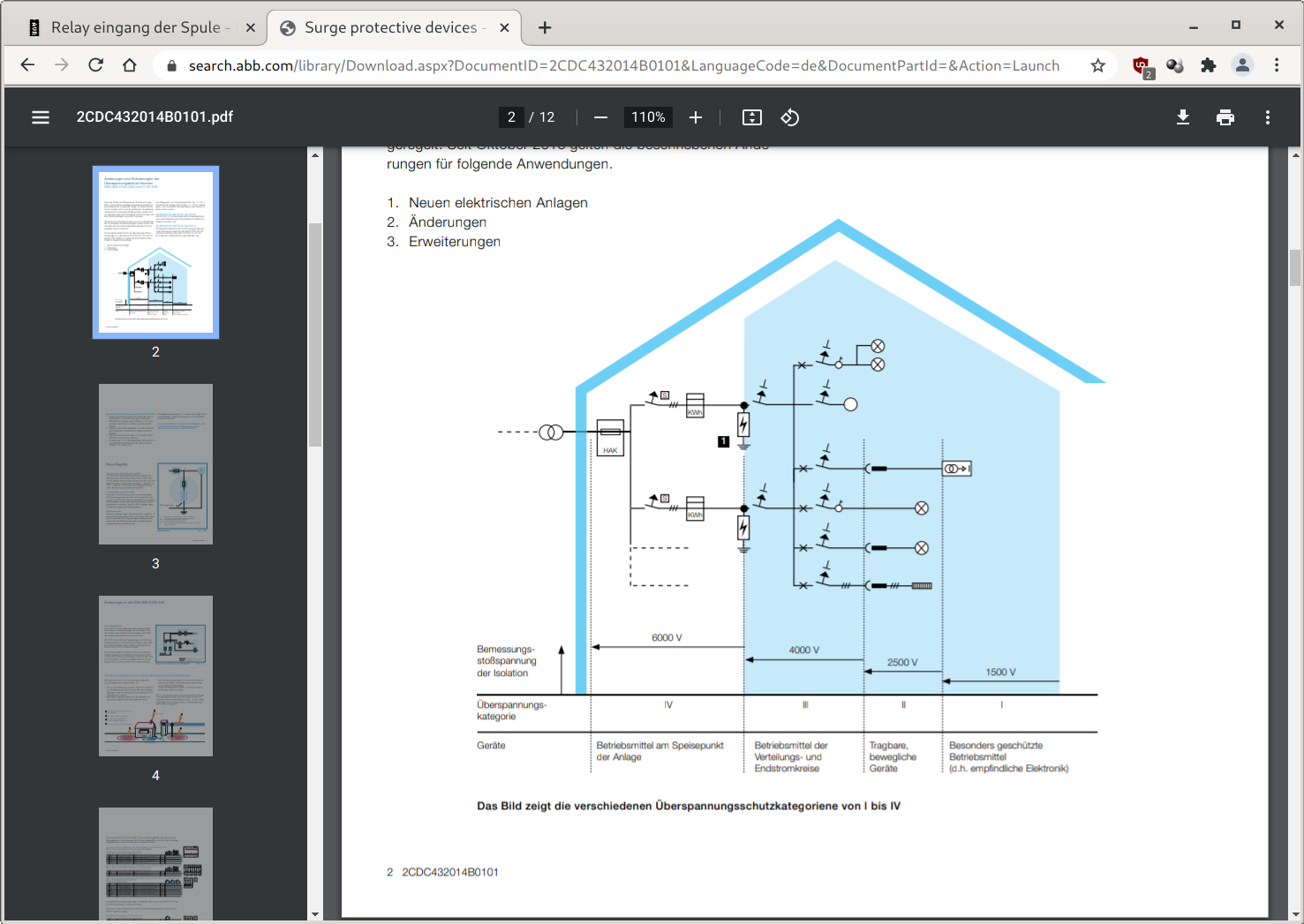The image size is (1304, 924).
Task: Toggle the PDF sidebar menu
Action: point(41,117)
